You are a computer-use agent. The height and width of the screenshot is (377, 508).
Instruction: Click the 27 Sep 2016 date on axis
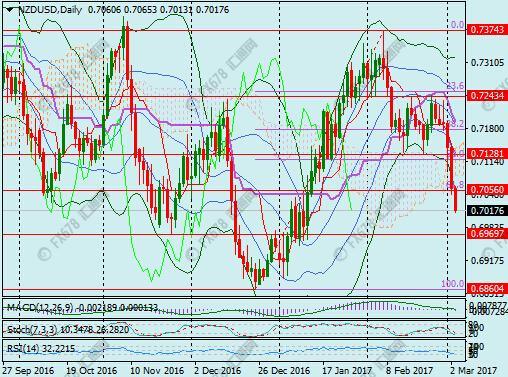point(28,370)
